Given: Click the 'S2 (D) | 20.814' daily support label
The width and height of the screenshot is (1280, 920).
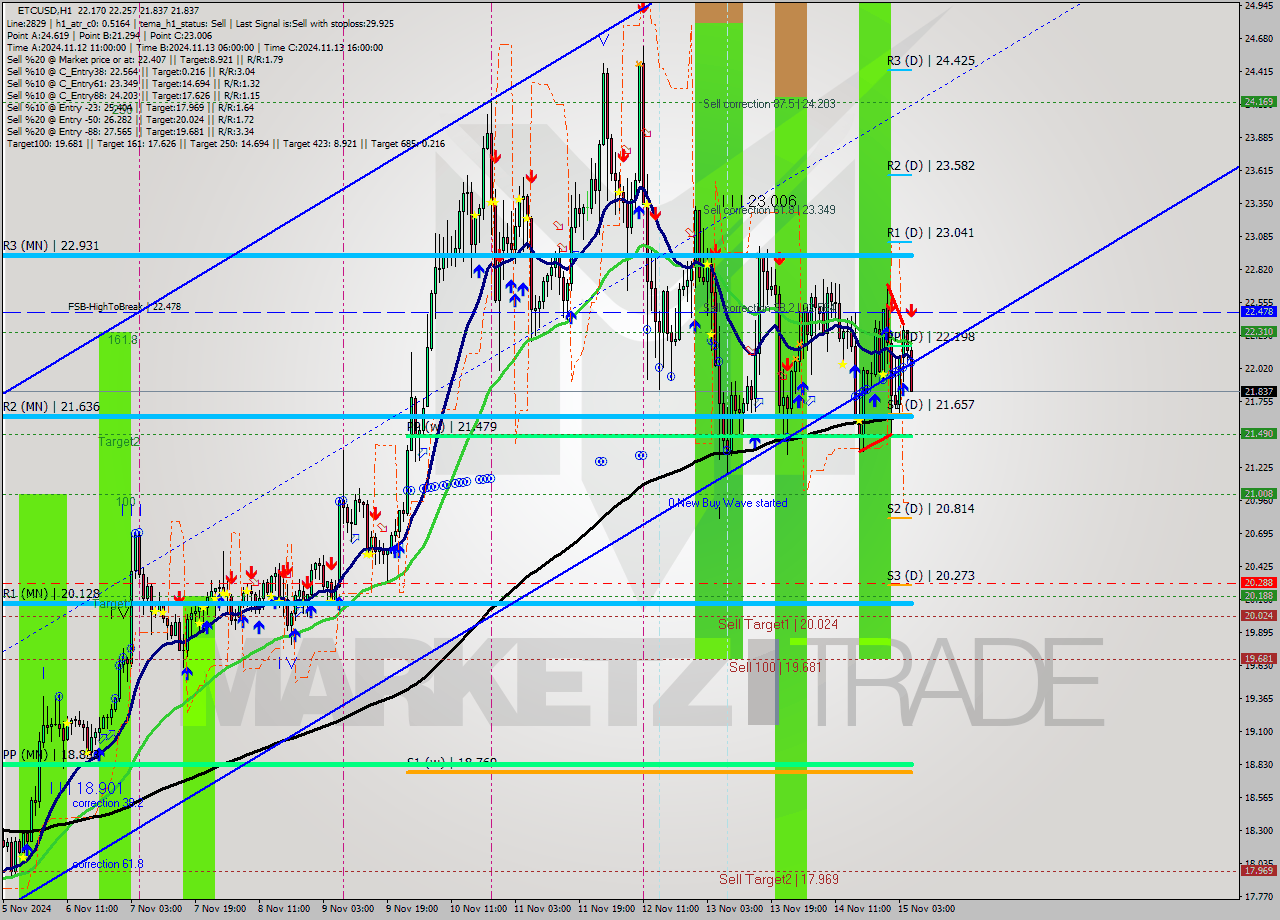Looking at the screenshot, I should [930, 508].
